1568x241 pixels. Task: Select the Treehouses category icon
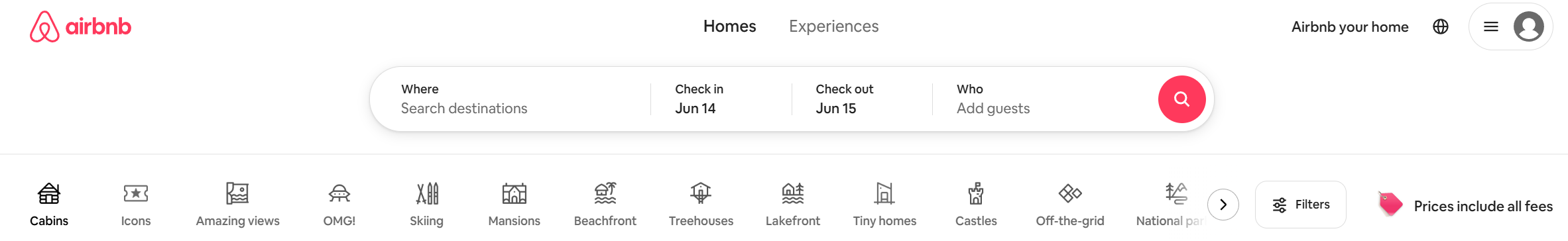click(x=701, y=193)
